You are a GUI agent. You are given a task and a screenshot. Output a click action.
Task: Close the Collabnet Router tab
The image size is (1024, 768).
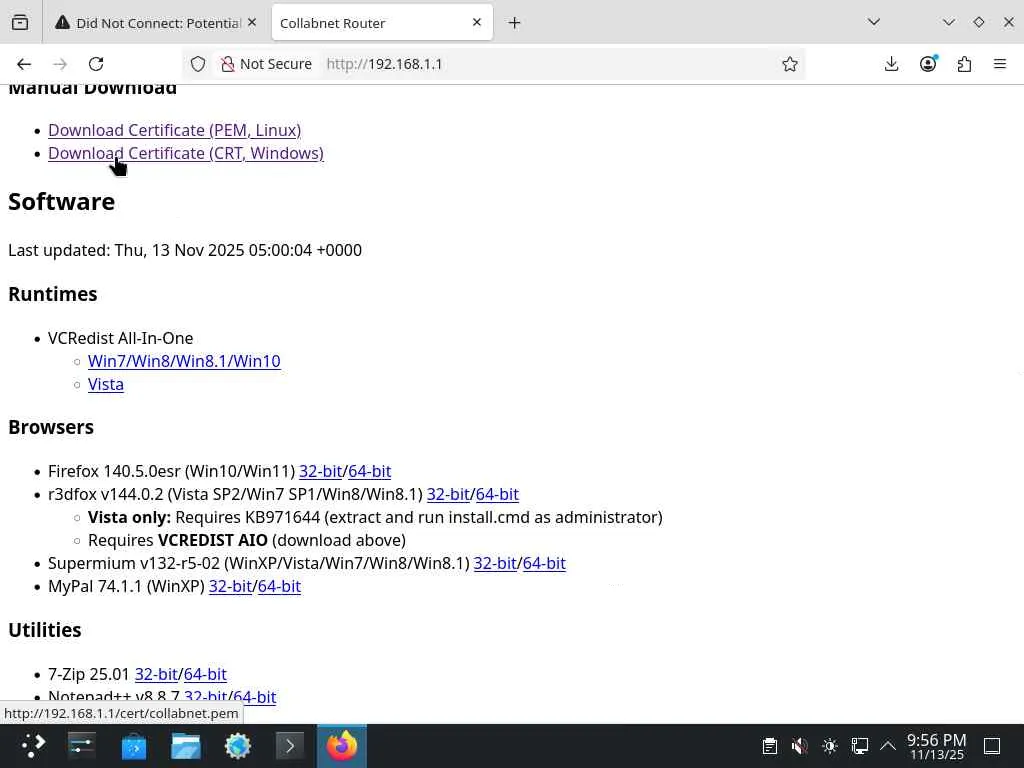[x=477, y=22]
